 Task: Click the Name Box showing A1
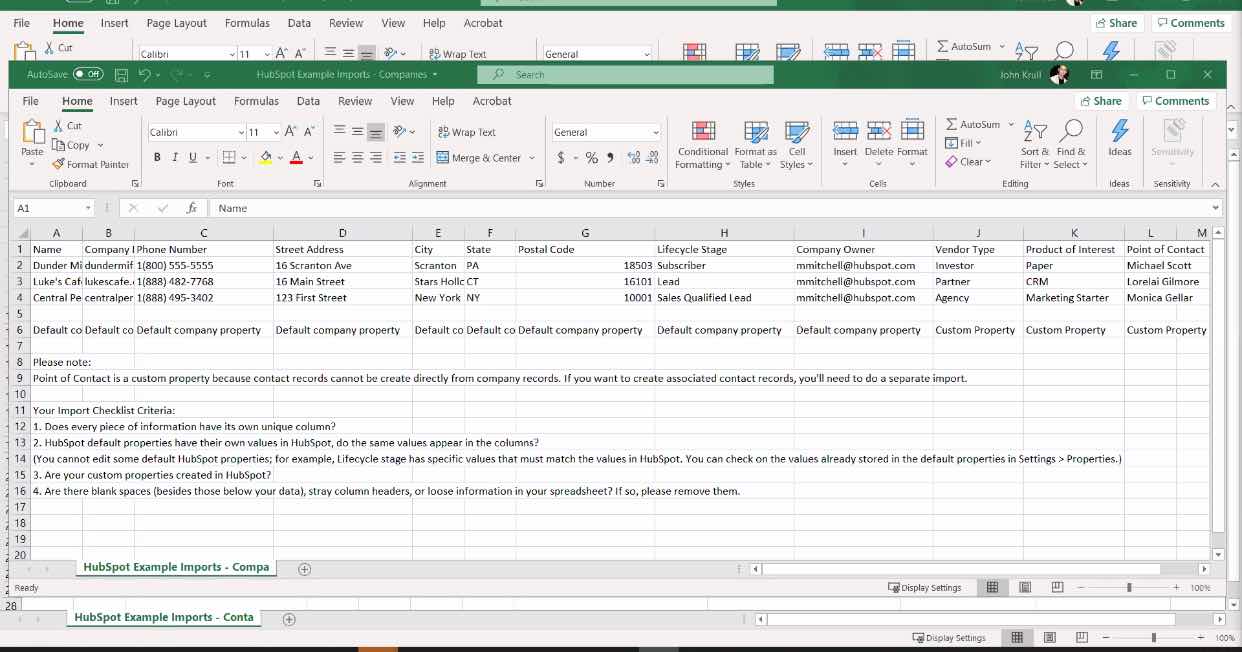click(54, 208)
